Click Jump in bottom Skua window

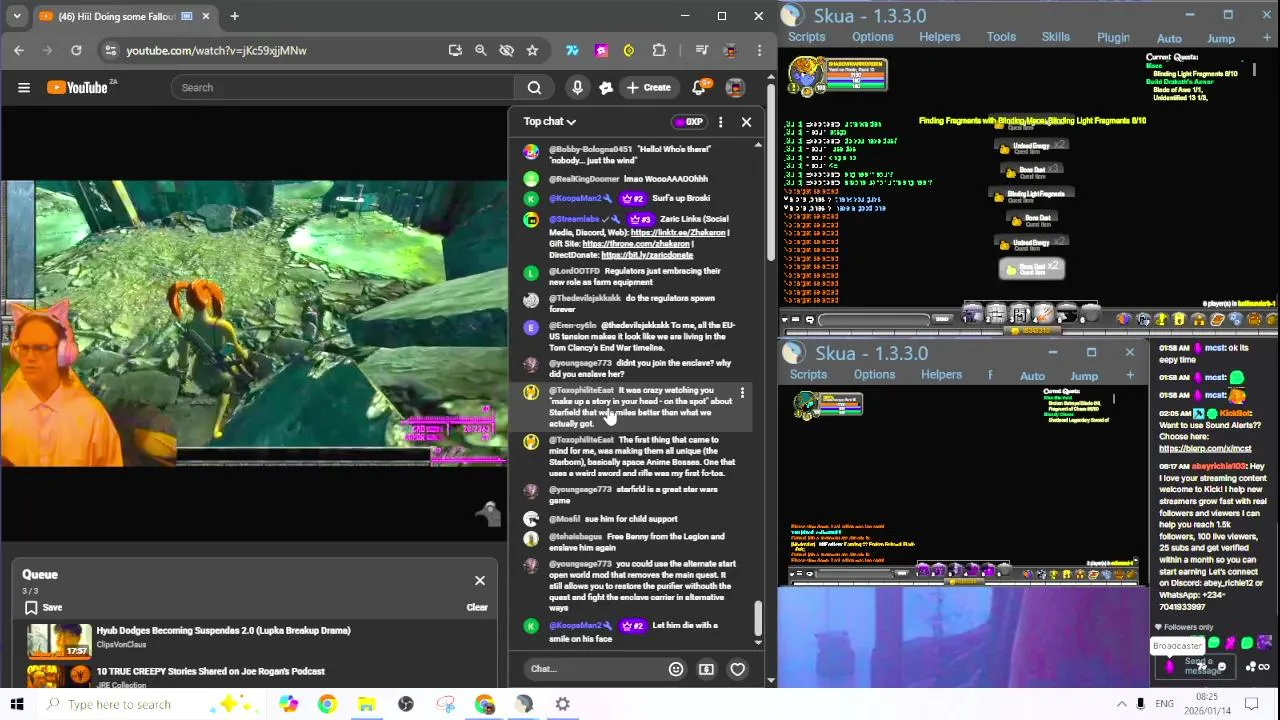(x=1084, y=376)
